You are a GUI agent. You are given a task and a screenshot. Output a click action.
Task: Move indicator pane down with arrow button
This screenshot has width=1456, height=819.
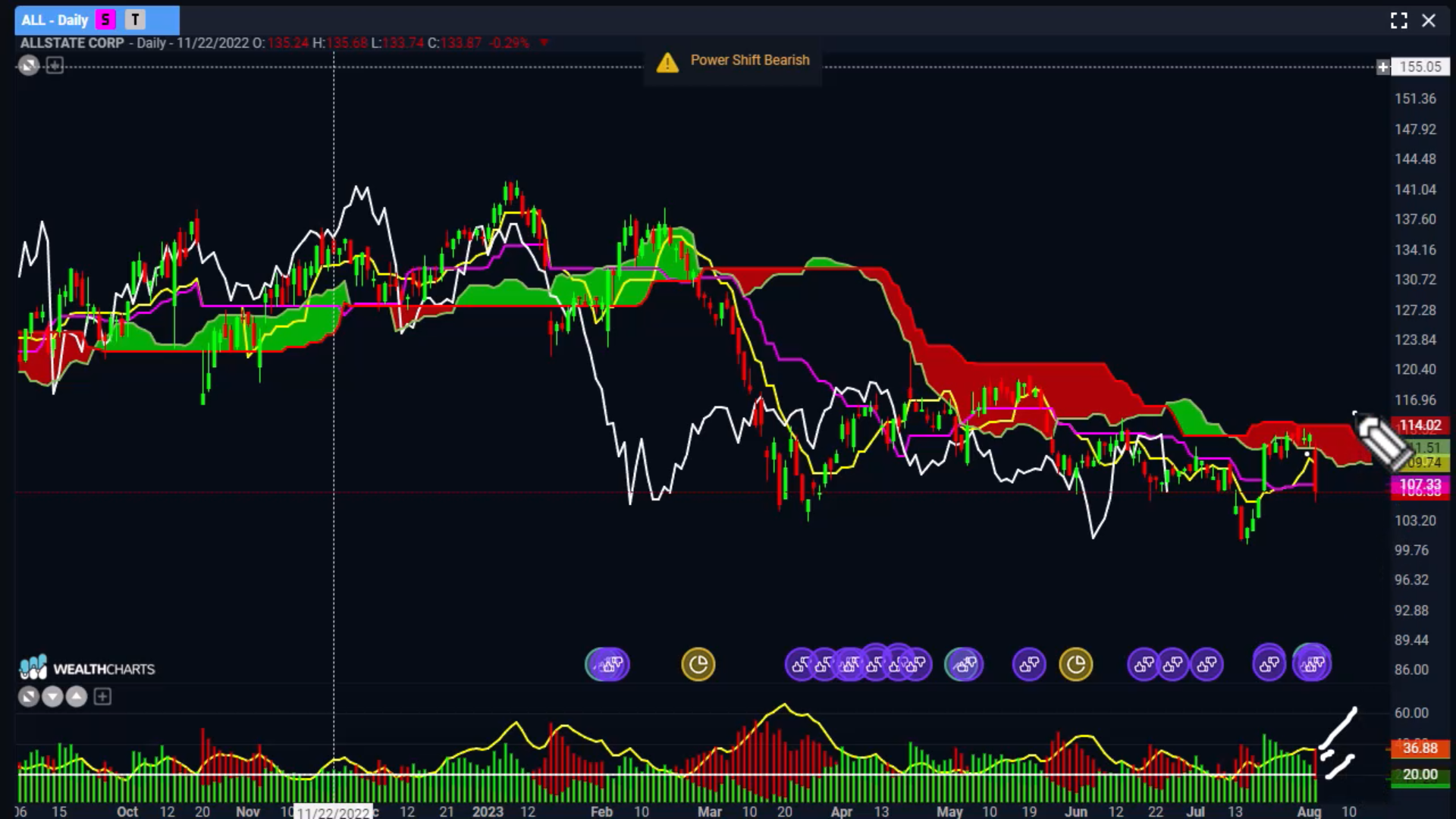coord(52,696)
